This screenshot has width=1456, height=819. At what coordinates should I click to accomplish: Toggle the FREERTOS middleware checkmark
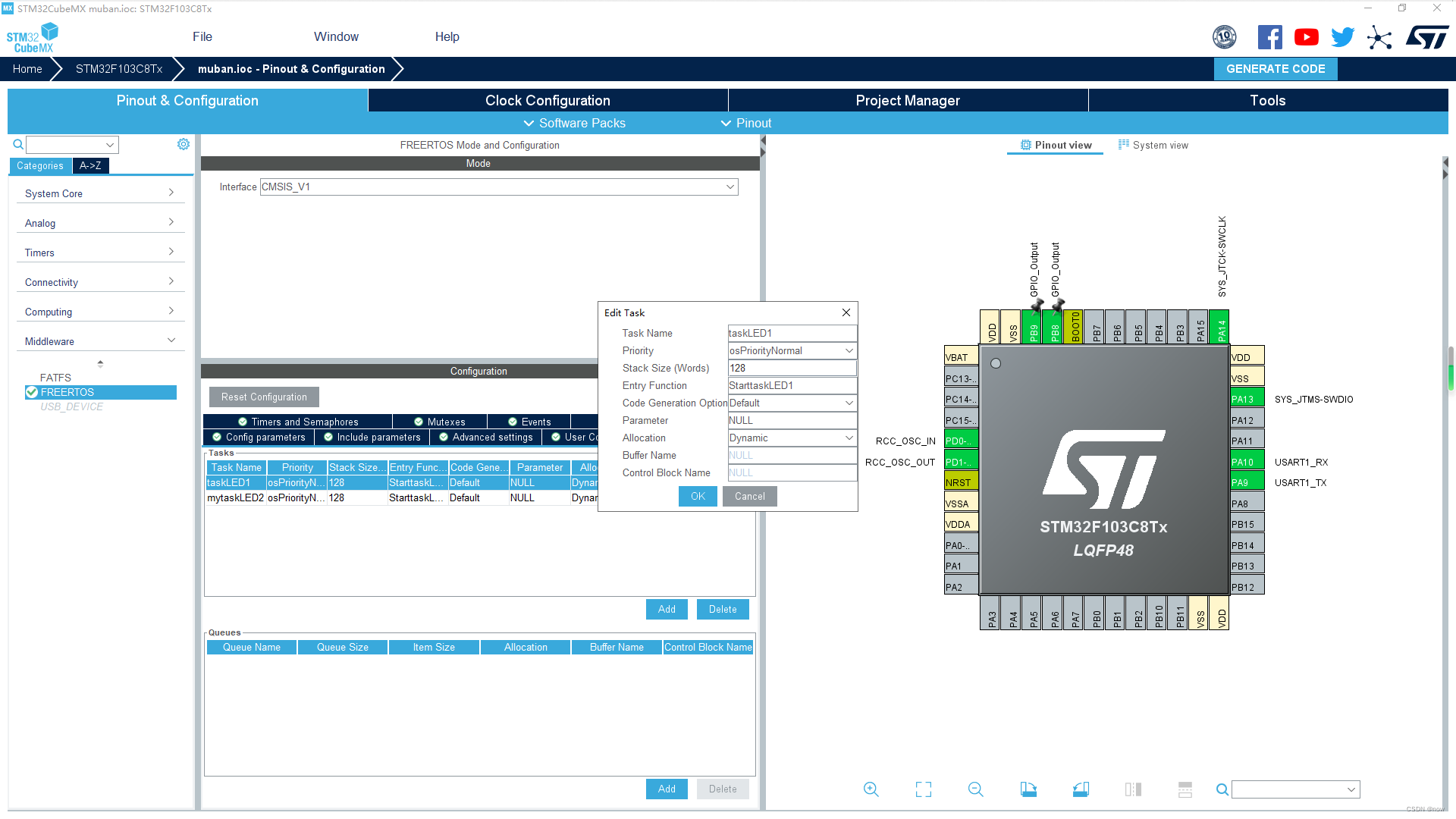(32, 392)
